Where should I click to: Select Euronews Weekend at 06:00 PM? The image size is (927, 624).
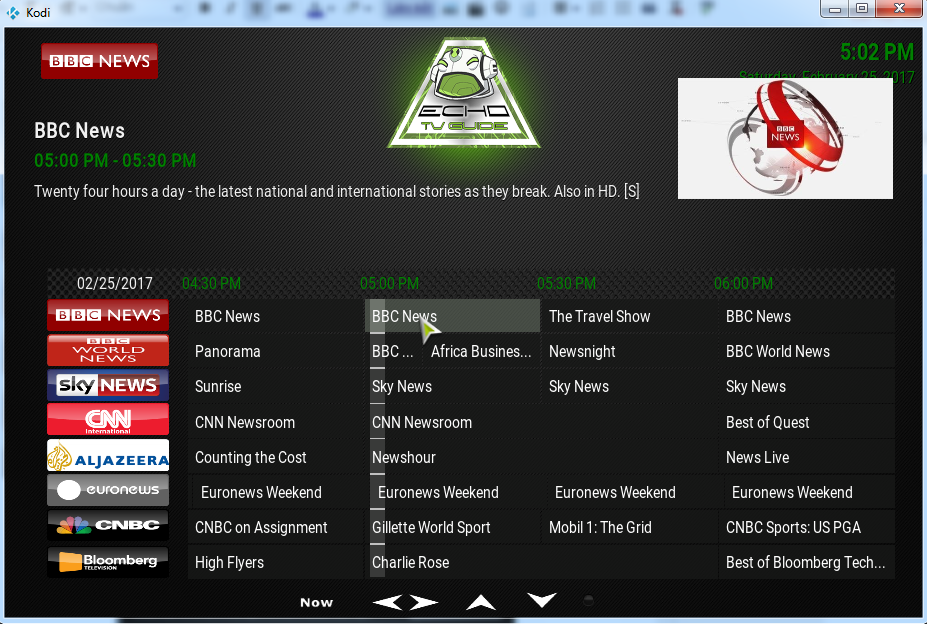point(809,492)
